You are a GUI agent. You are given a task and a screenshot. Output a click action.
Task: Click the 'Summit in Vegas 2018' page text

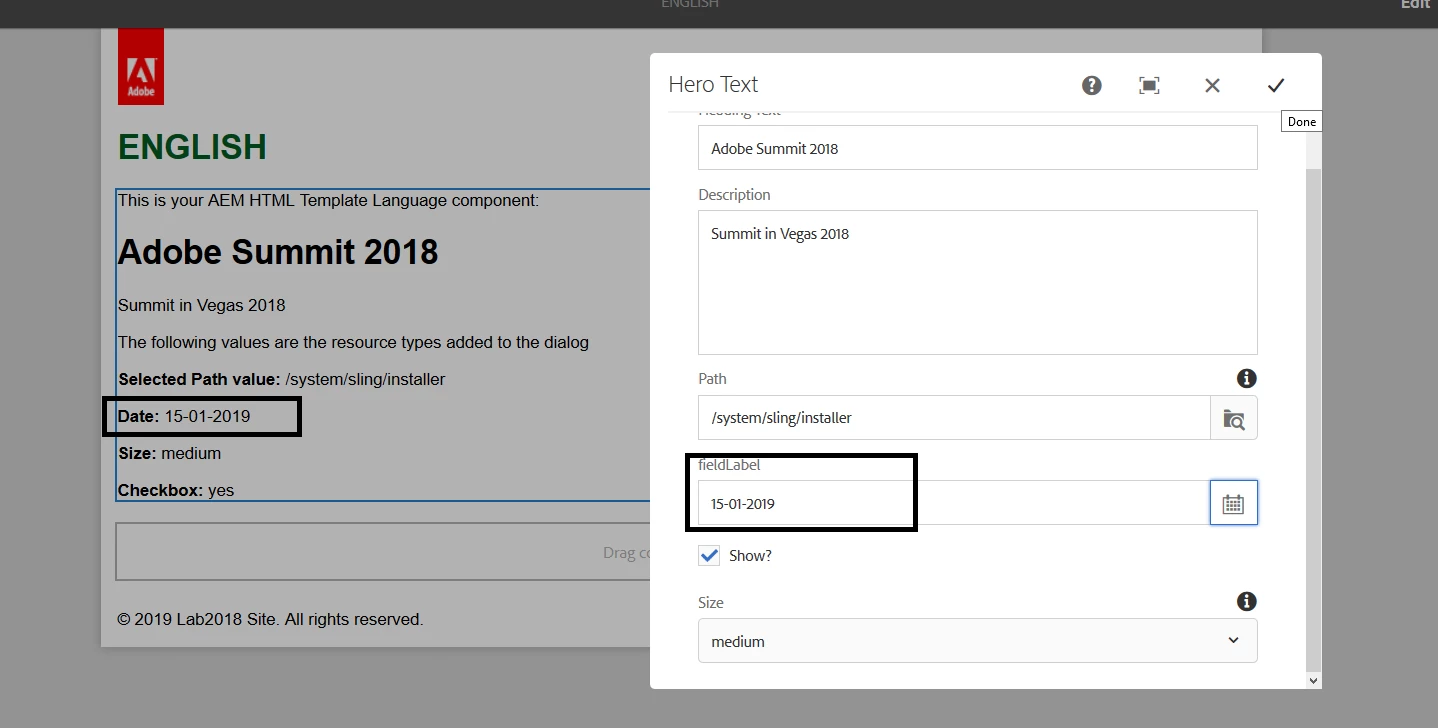click(x=202, y=305)
